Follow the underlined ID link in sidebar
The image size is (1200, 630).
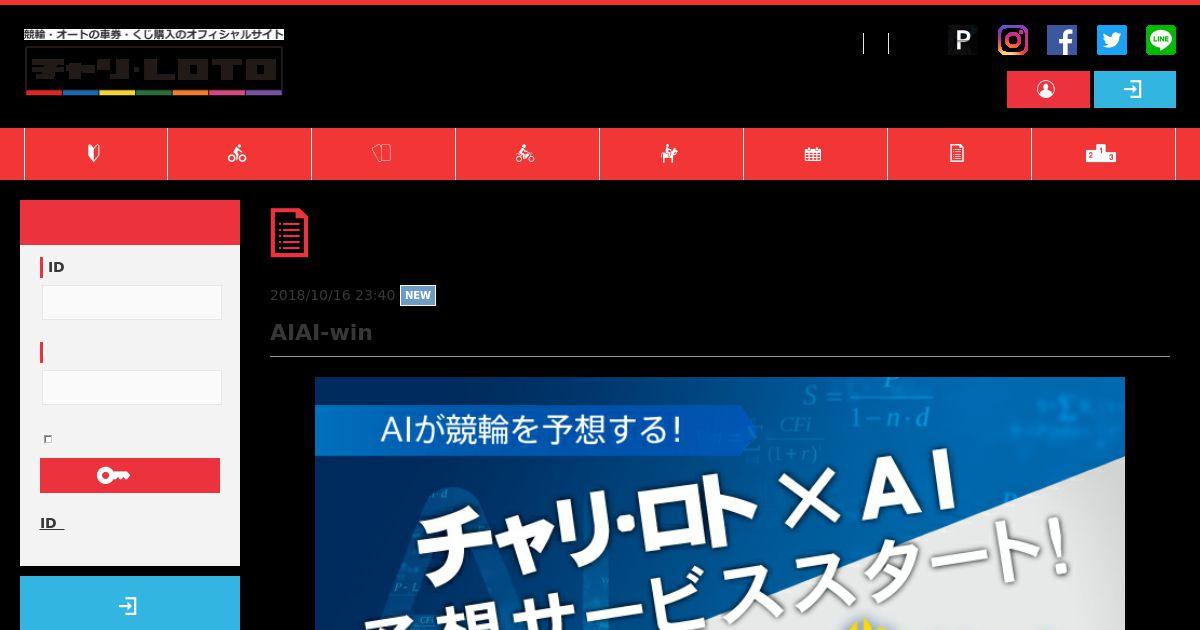point(52,523)
